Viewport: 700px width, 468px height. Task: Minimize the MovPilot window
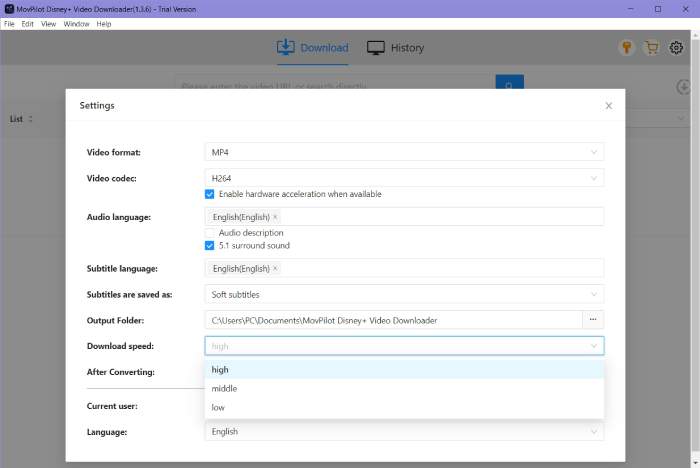click(x=630, y=9)
